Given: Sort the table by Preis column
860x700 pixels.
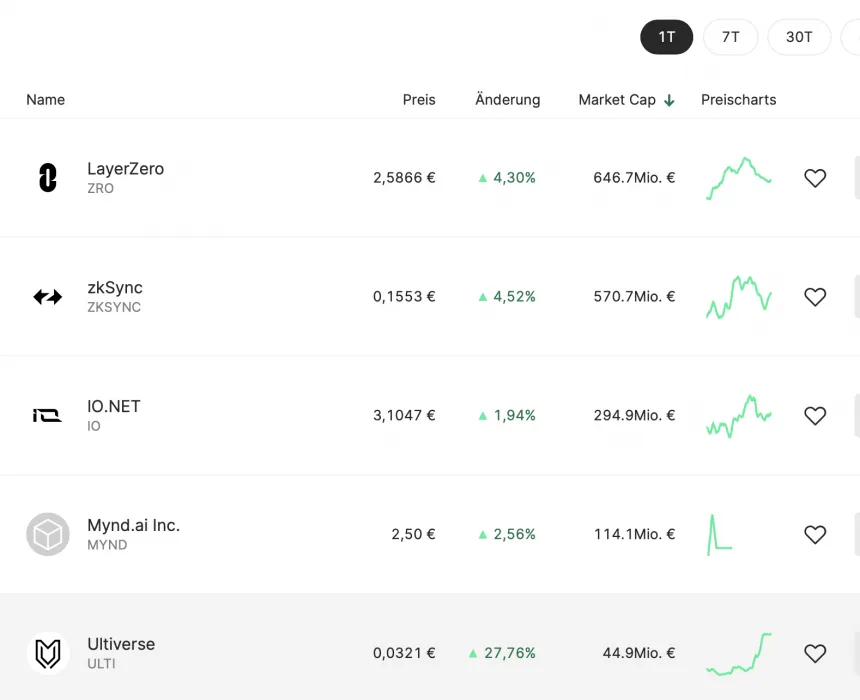Looking at the screenshot, I should point(419,100).
